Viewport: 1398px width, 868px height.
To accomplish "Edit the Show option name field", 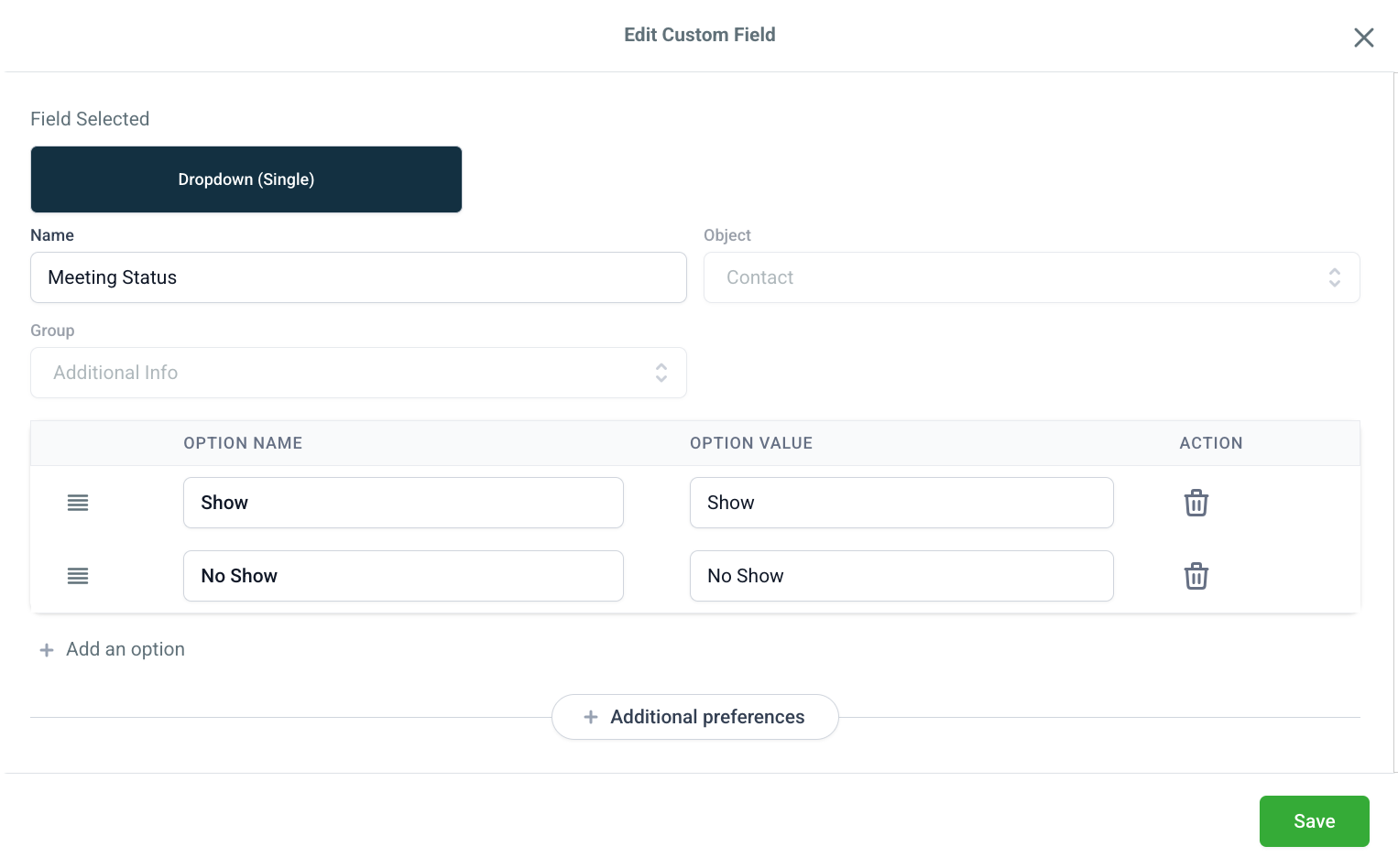I will [x=403, y=503].
